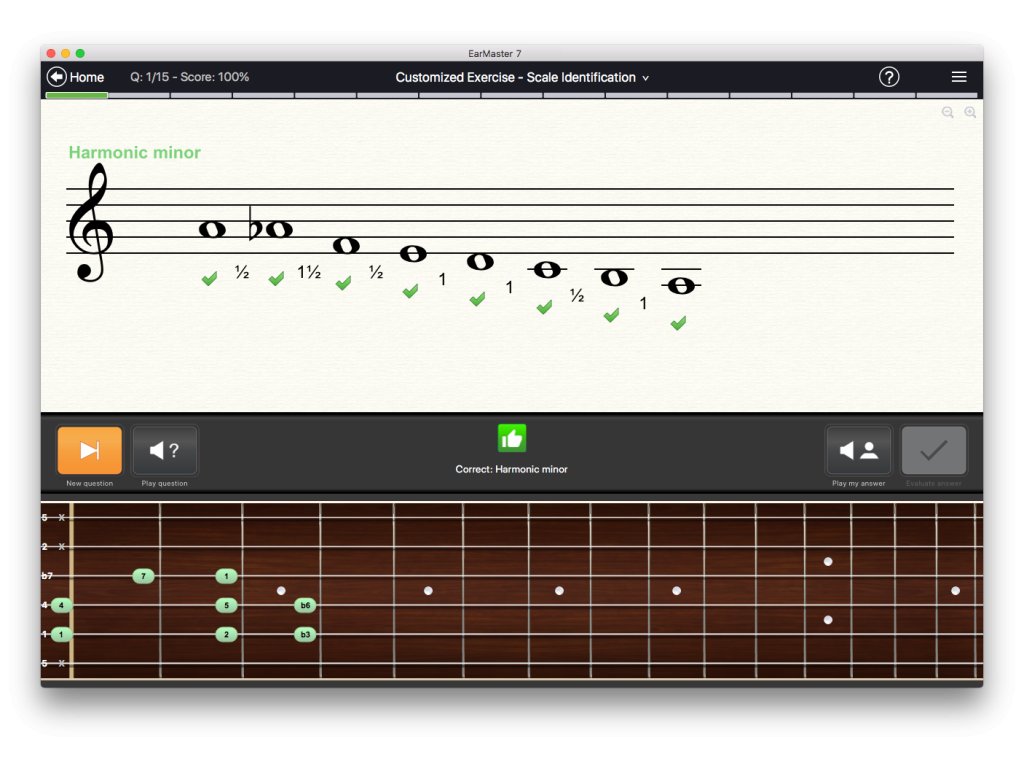Click the Harmonic minor scale label

pyautogui.click(x=134, y=153)
